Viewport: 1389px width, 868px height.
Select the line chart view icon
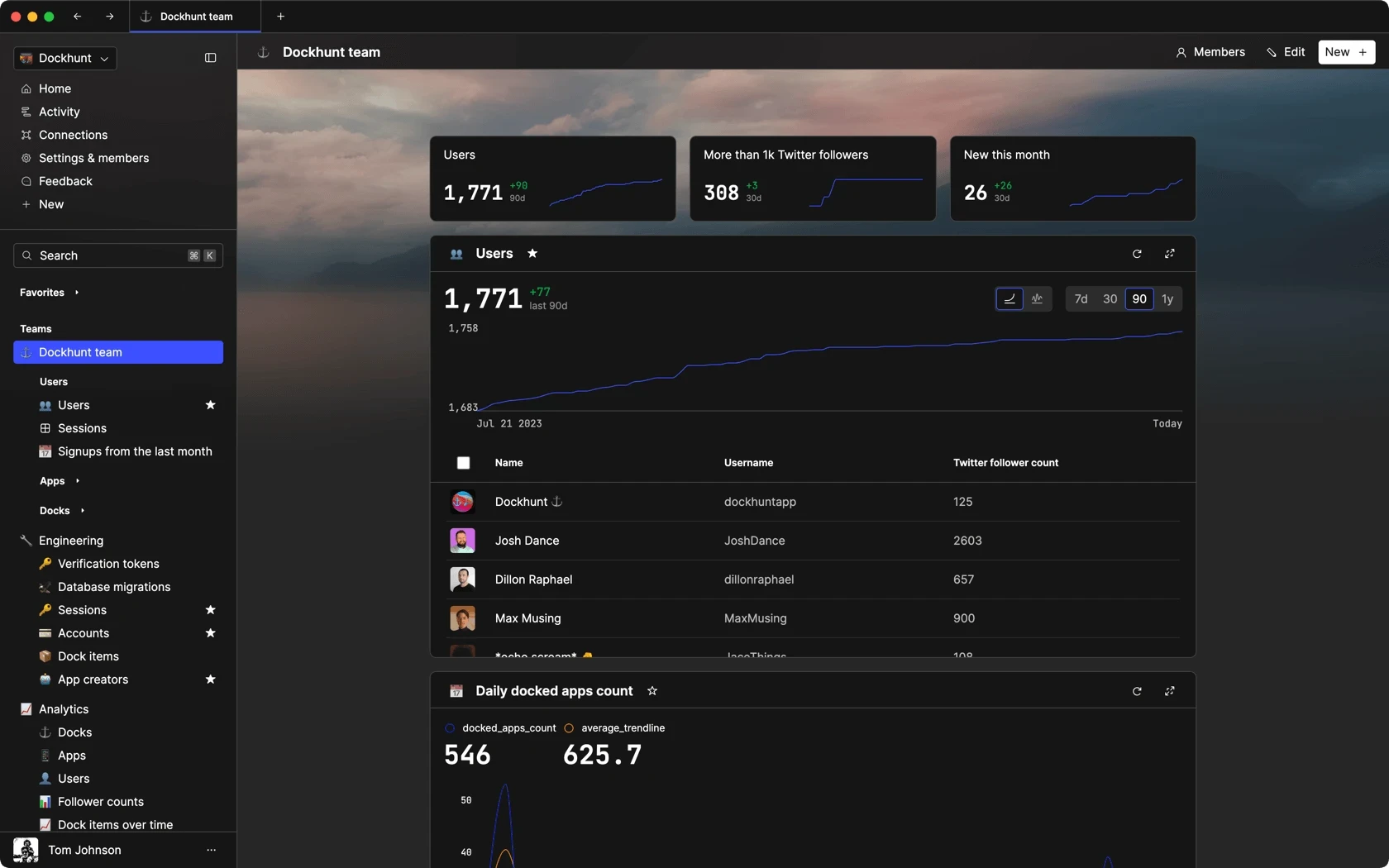(1010, 299)
